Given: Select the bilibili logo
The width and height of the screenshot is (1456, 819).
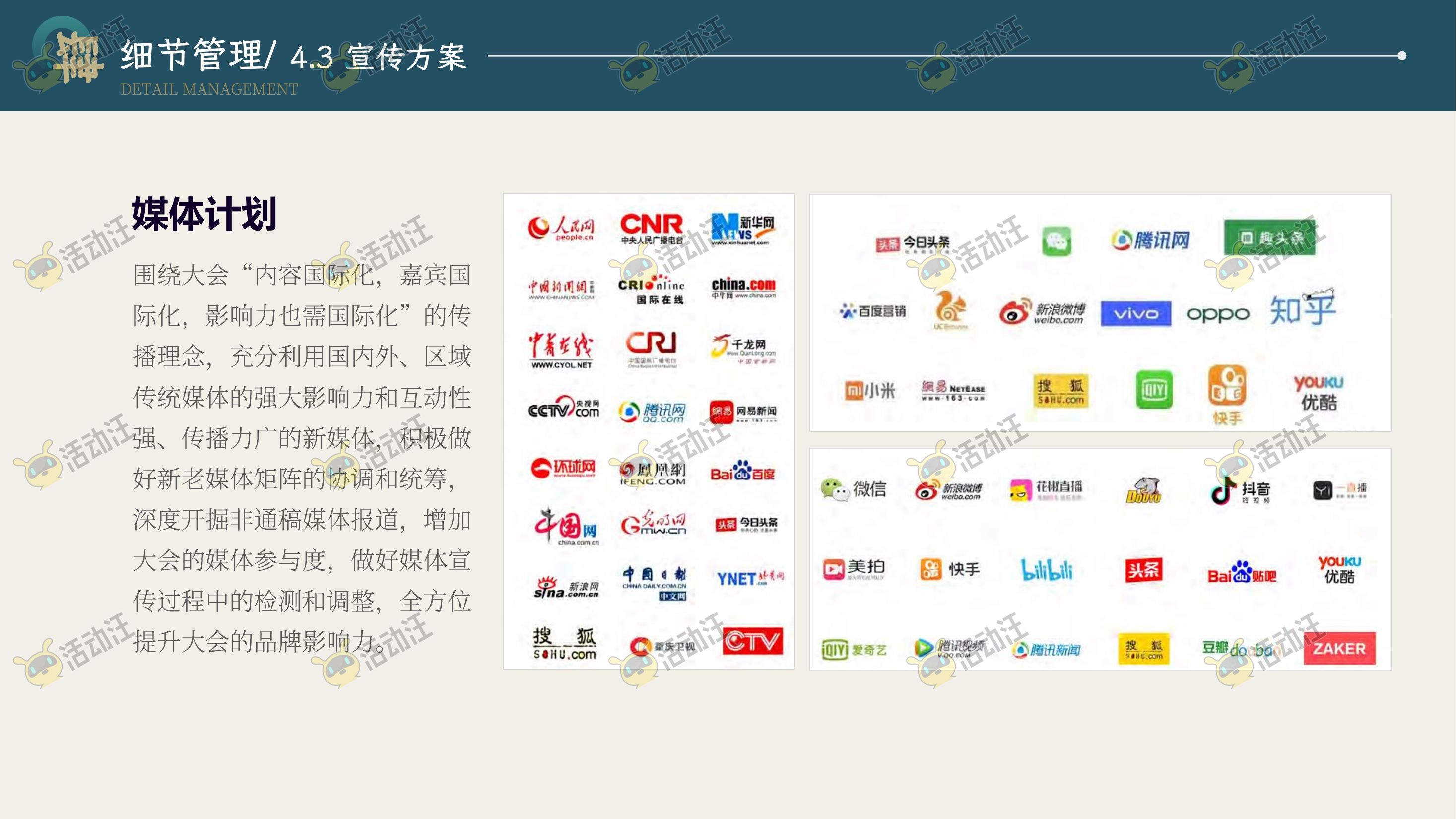Looking at the screenshot, I should click(1046, 570).
